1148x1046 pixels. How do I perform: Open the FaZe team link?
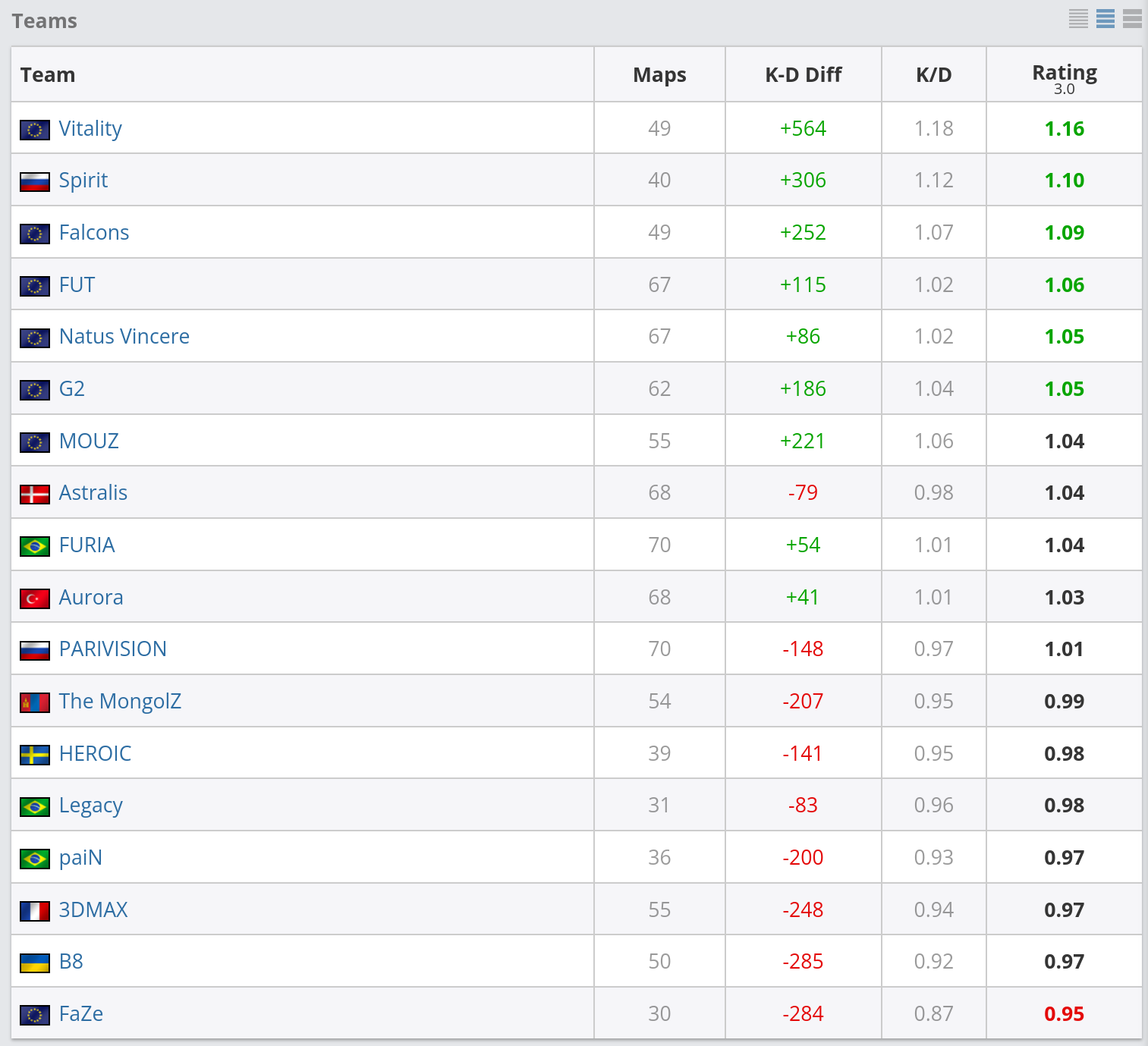tap(81, 1013)
